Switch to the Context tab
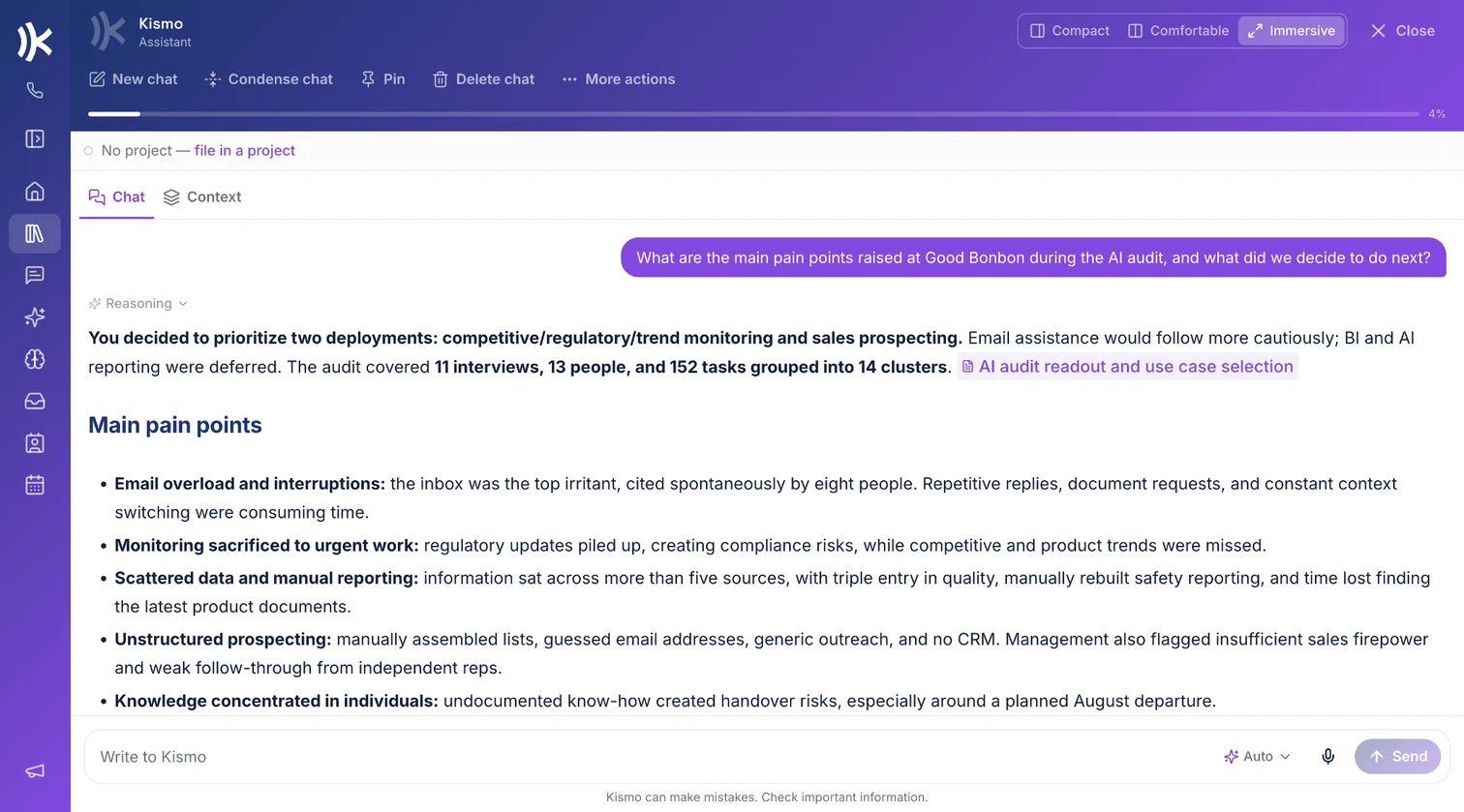The width and height of the screenshot is (1464, 812). click(x=202, y=197)
